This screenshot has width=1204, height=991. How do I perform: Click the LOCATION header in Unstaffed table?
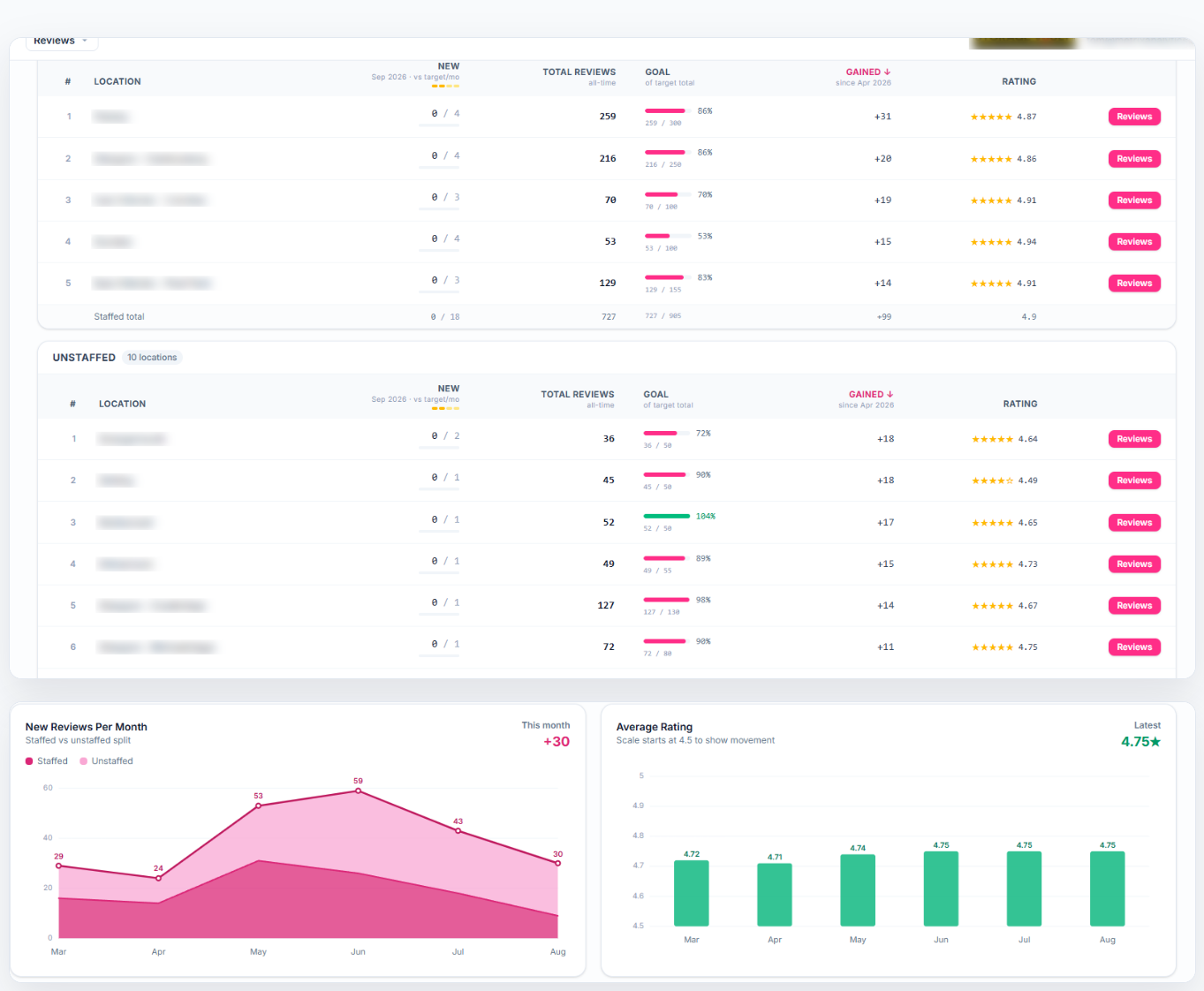point(122,404)
